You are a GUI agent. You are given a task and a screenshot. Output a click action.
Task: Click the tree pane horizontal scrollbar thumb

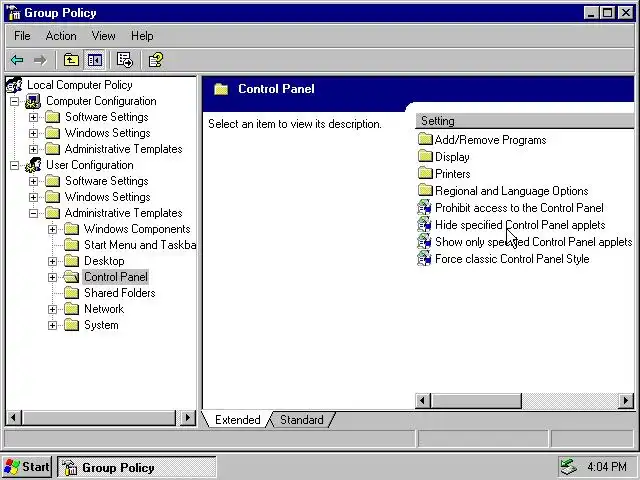pyautogui.click(x=98, y=418)
